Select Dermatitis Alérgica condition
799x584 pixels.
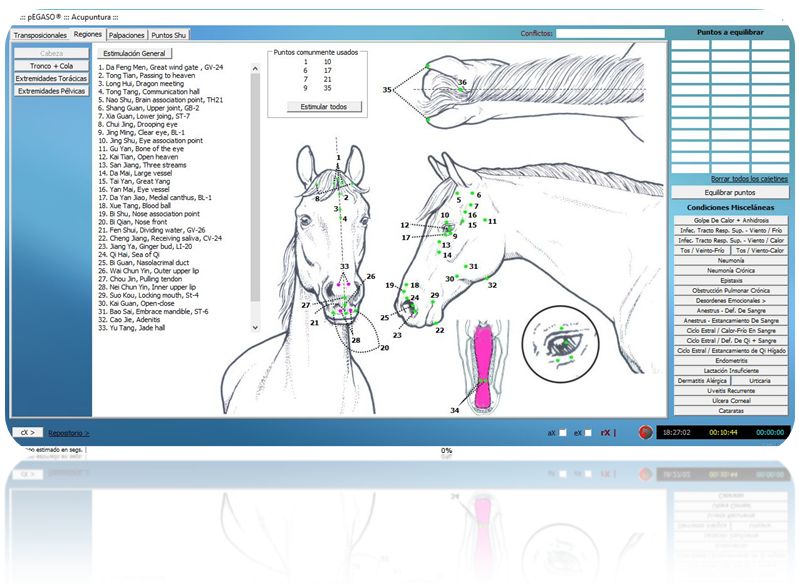[x=702, y=381]
